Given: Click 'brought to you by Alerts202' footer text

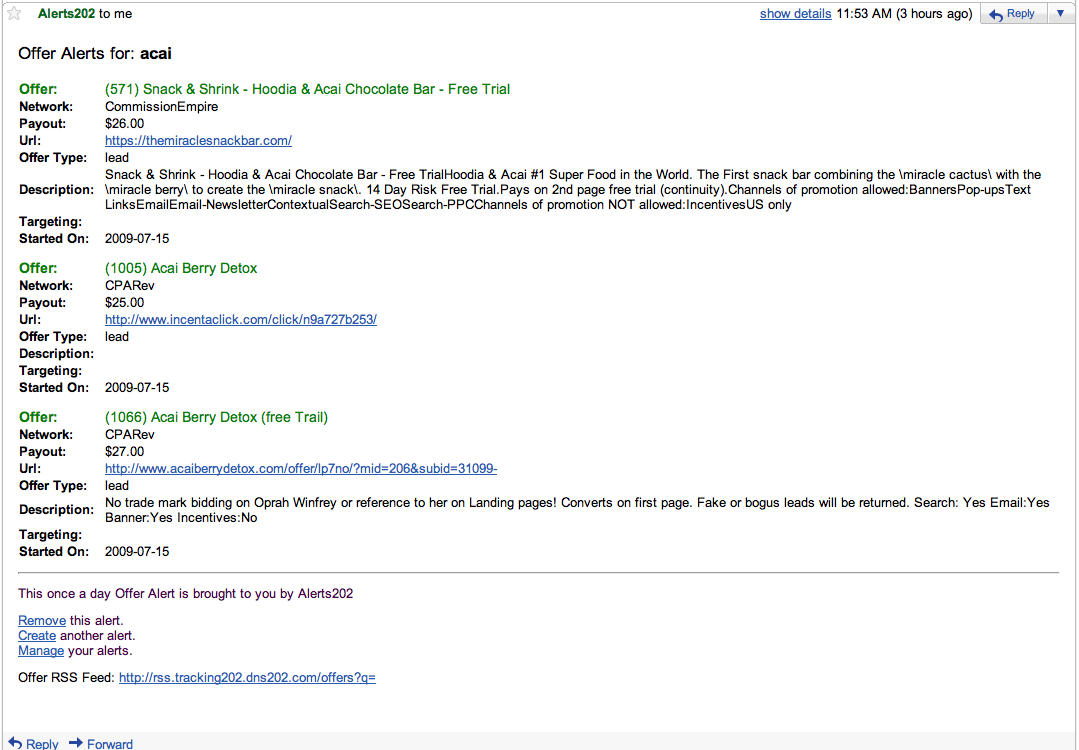Looking at the screenshot, I should (266, 594).
